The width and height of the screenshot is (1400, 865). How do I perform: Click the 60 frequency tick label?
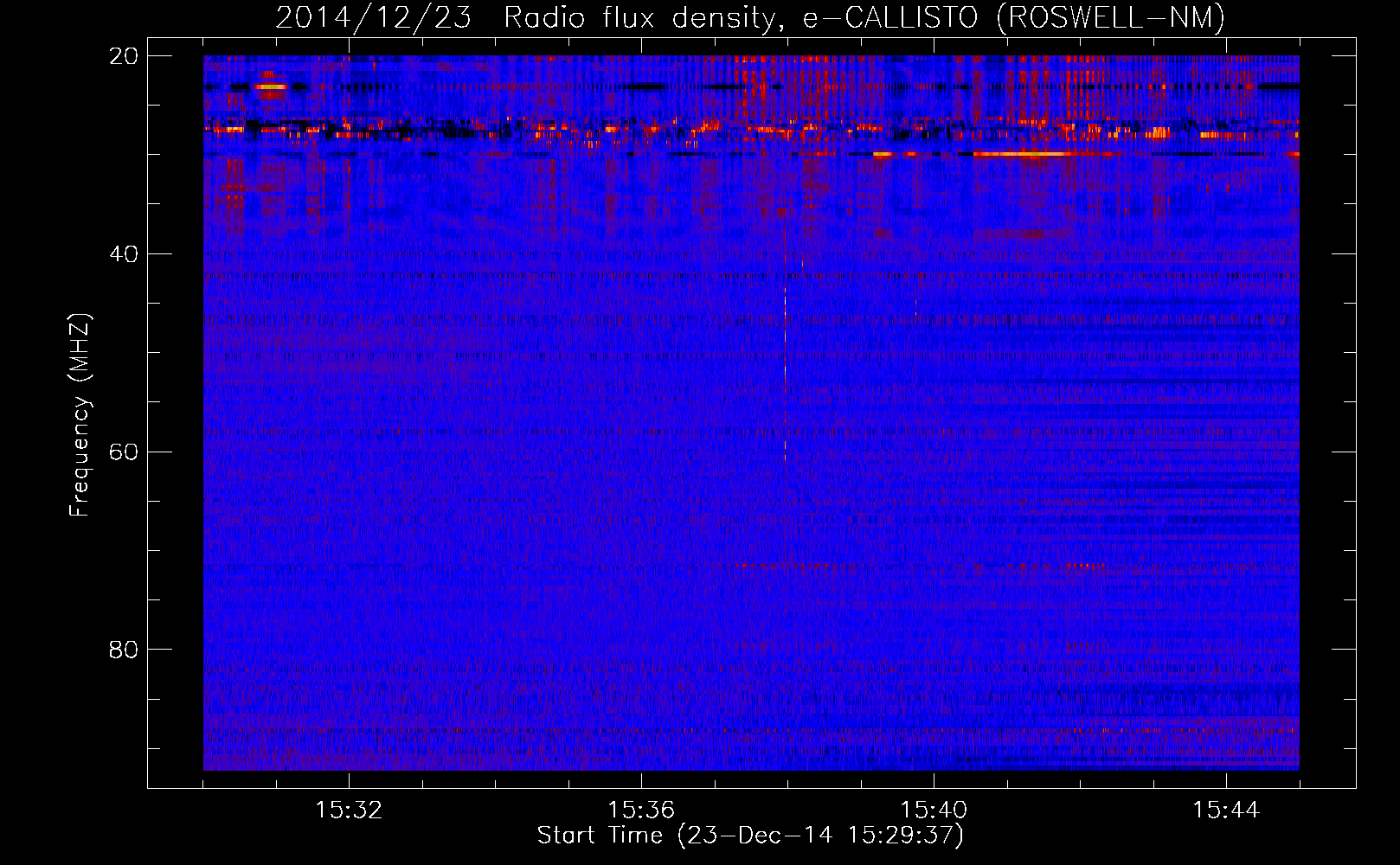124,452
